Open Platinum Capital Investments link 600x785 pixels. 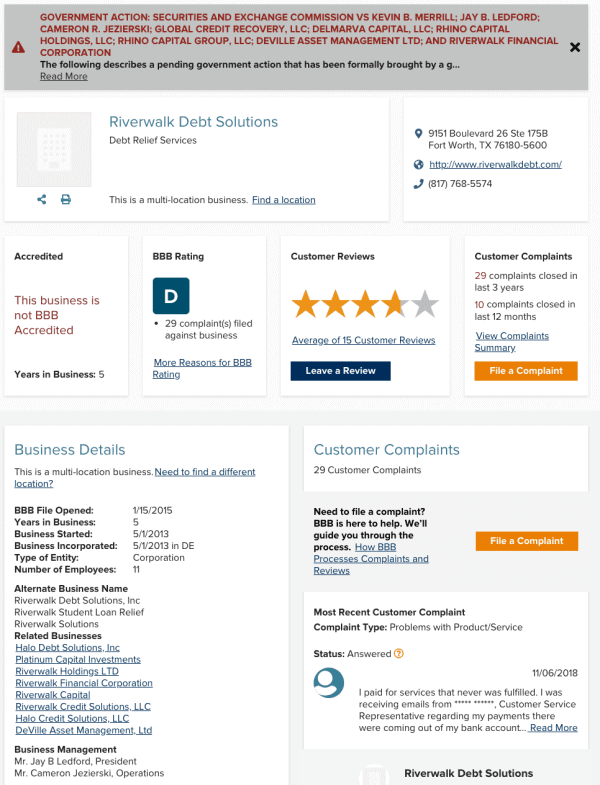(x=78, y=659)
